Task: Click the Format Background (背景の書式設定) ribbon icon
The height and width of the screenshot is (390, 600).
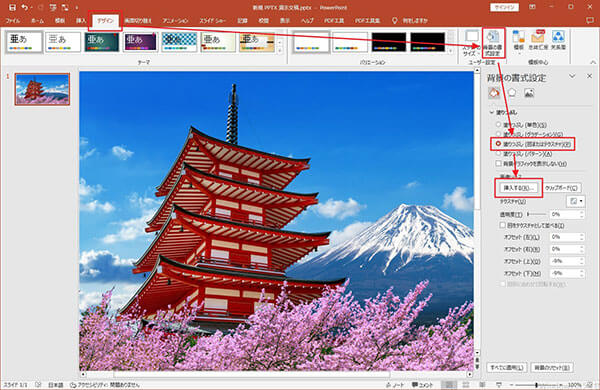Action: pyautogui.click(x=493, y=43)
